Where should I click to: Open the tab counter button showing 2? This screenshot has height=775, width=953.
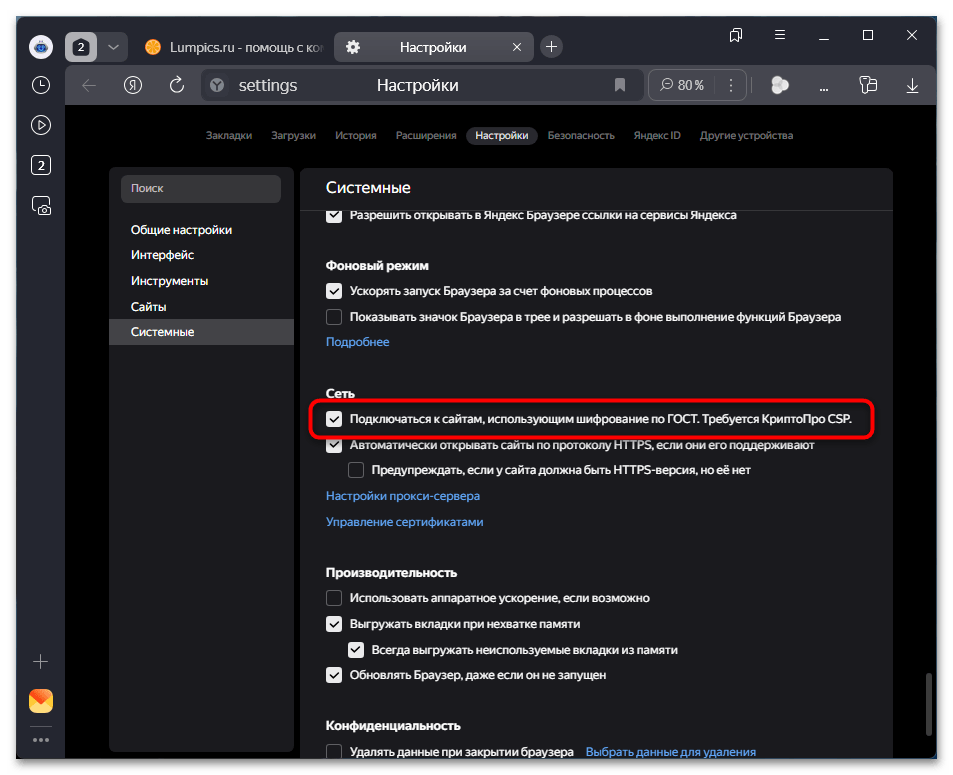(x=81, y=47)
